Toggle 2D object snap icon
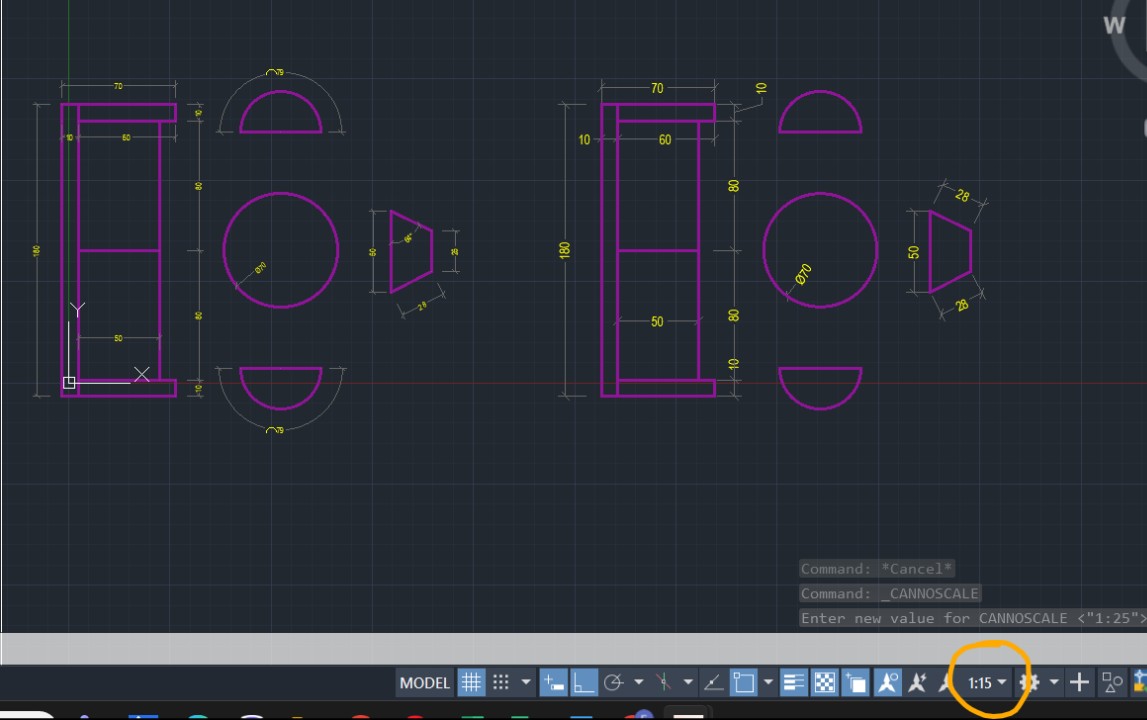1147x720 pixels. [743, 683]
